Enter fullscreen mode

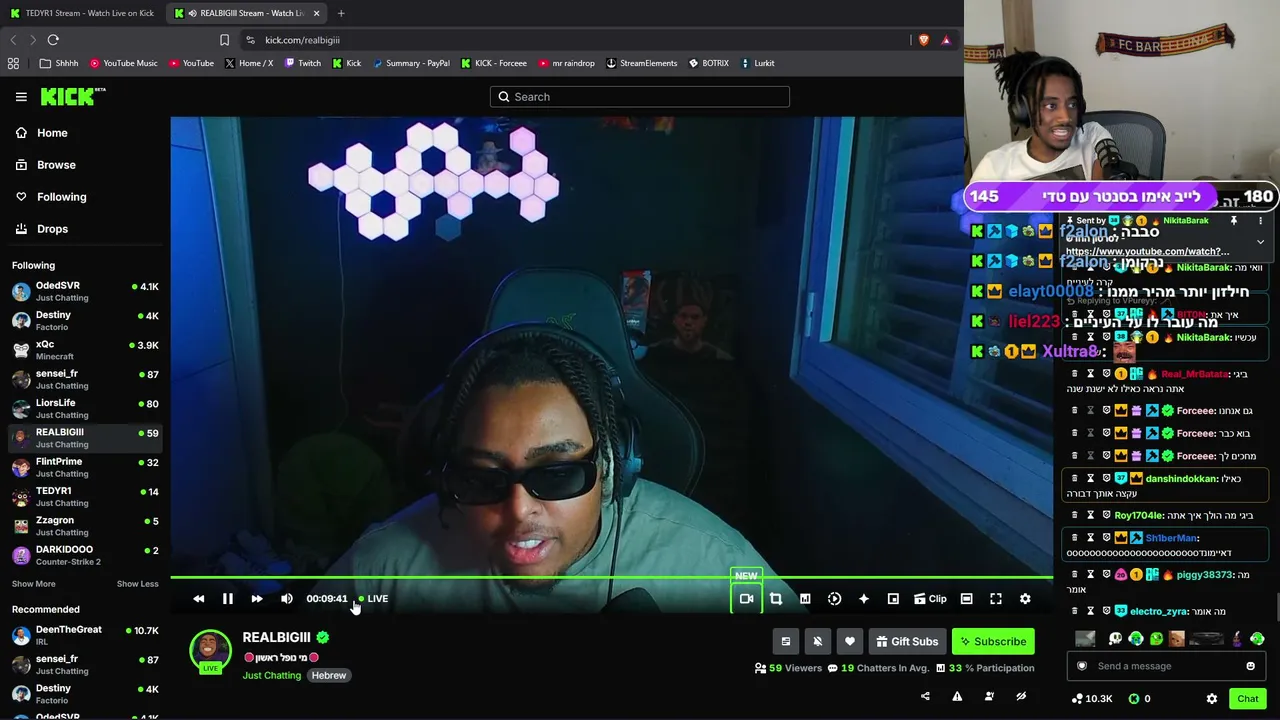coord(996,599)
